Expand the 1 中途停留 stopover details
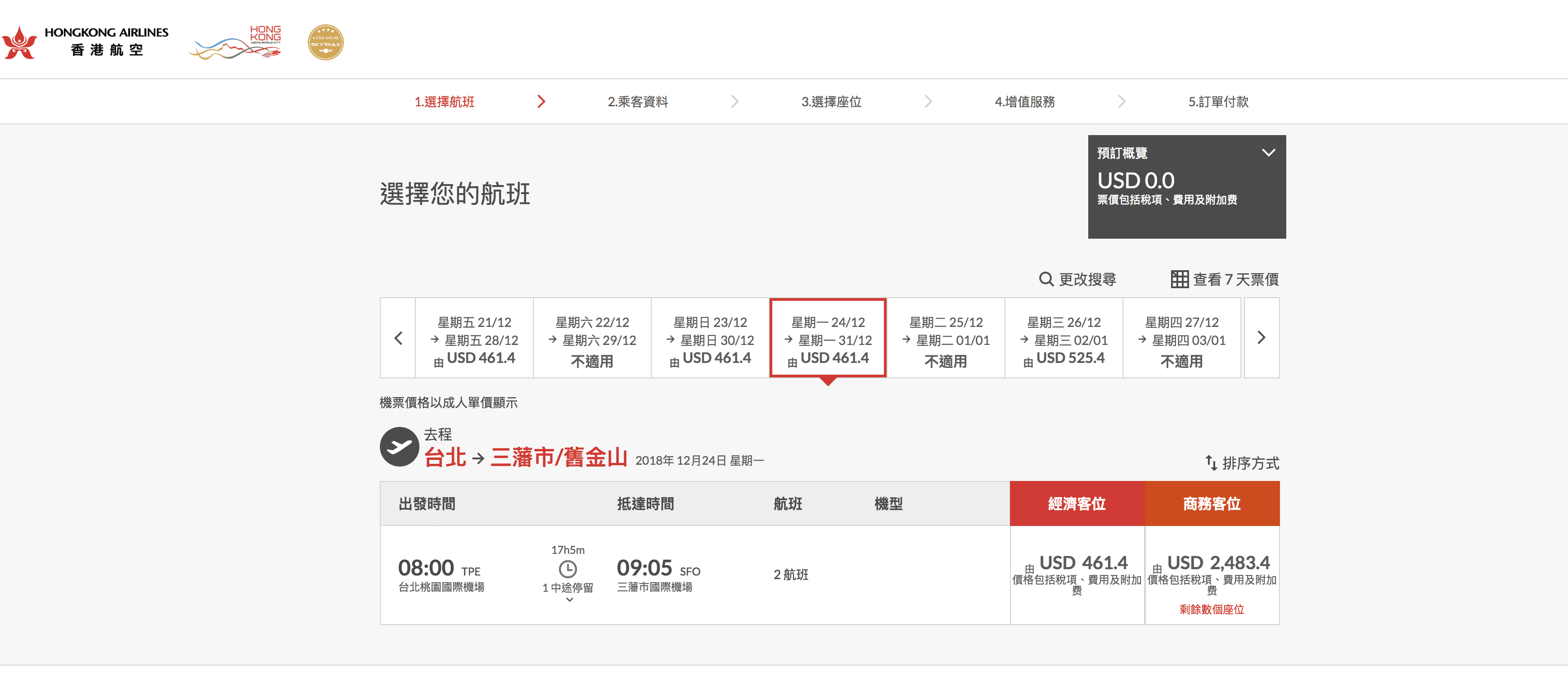The image size is (1568, 680). pos(568,600)
